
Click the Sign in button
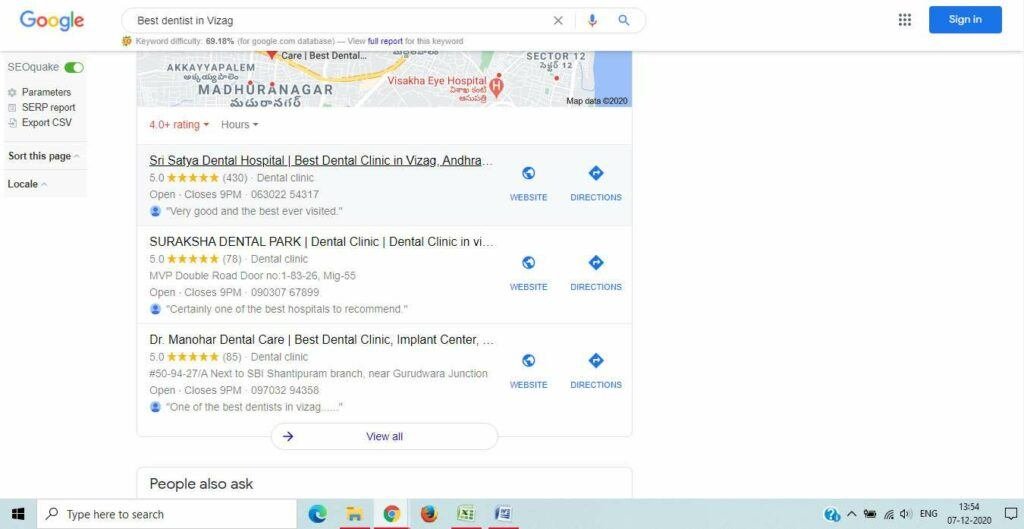[x=965, y=20]
